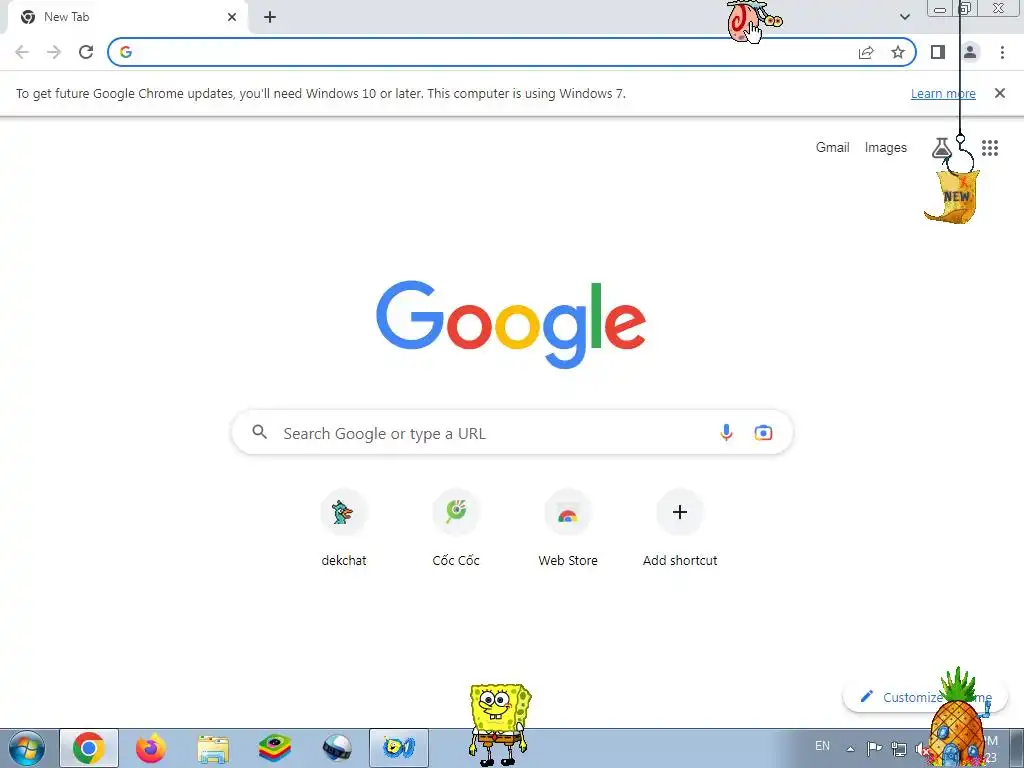1024x768 pixels.
Task: Open the Action Center flag icon
Action: [874, 748]
